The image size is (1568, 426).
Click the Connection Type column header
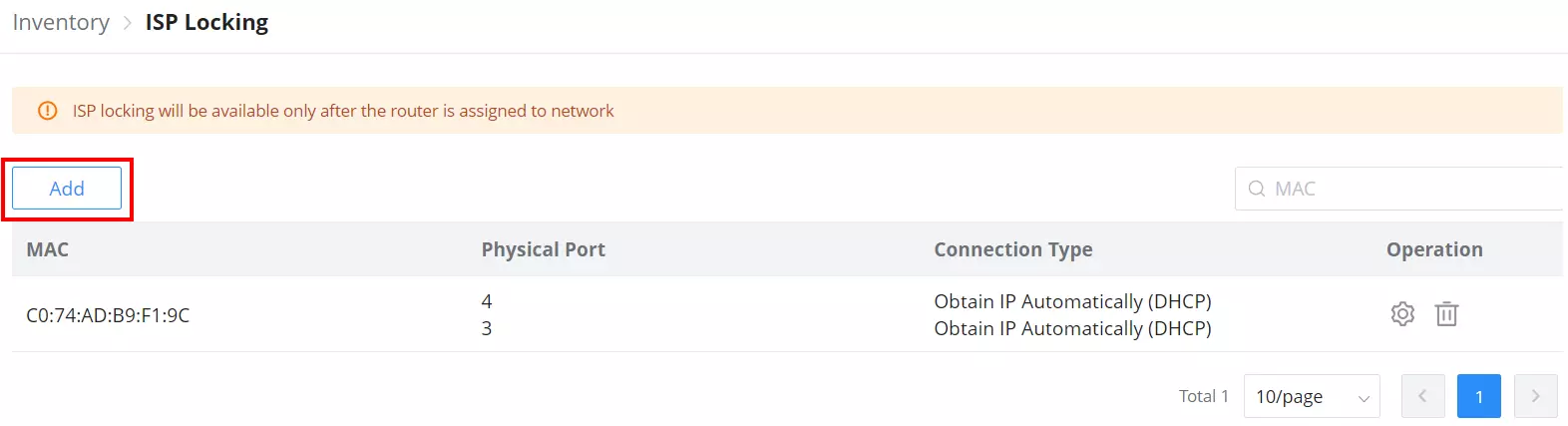1013,249
